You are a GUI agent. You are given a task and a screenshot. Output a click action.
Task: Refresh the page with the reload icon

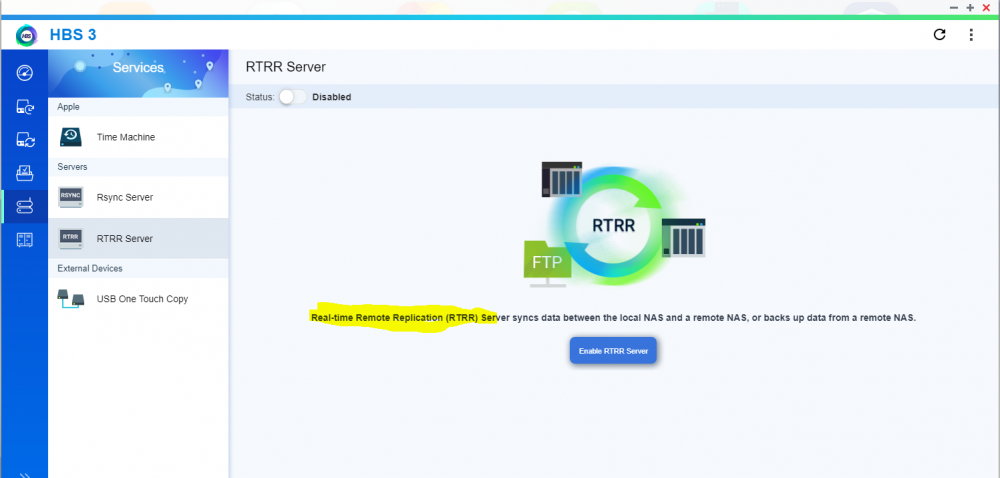(x=939, y=34)
